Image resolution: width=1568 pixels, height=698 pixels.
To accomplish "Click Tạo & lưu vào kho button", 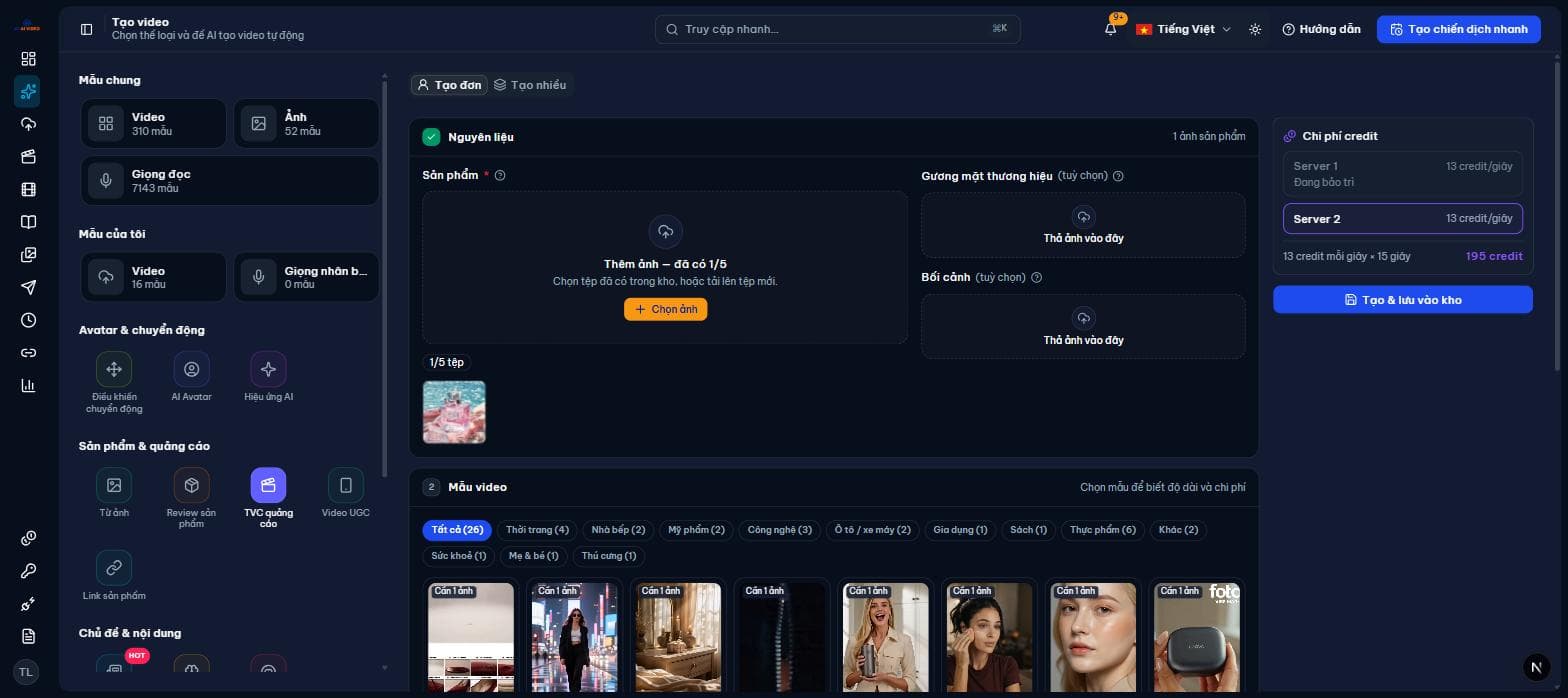I will 1402,299.
